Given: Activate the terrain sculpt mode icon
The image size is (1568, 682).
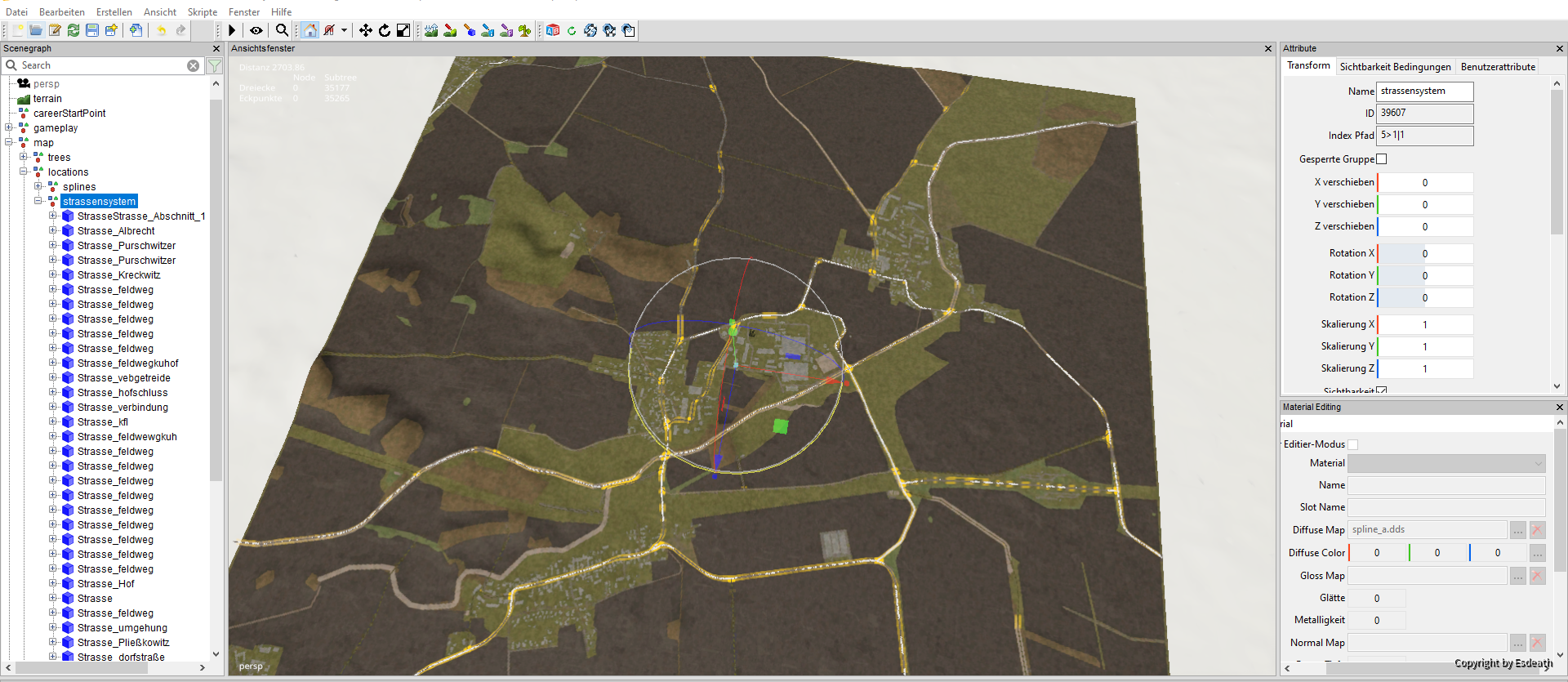Looking at the screenshot, I should coord(431,30).
